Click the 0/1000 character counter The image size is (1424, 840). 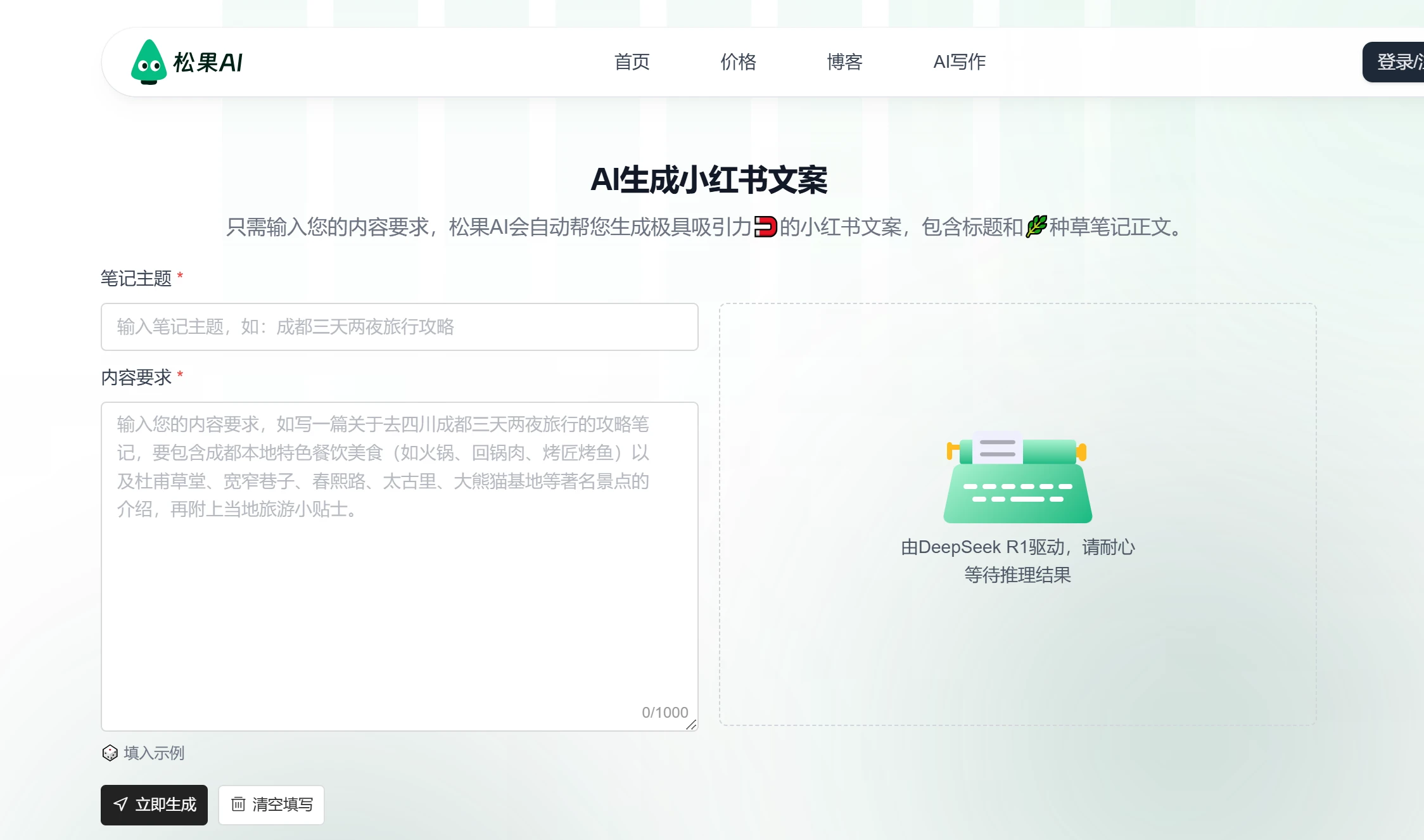tap(664, 712)
